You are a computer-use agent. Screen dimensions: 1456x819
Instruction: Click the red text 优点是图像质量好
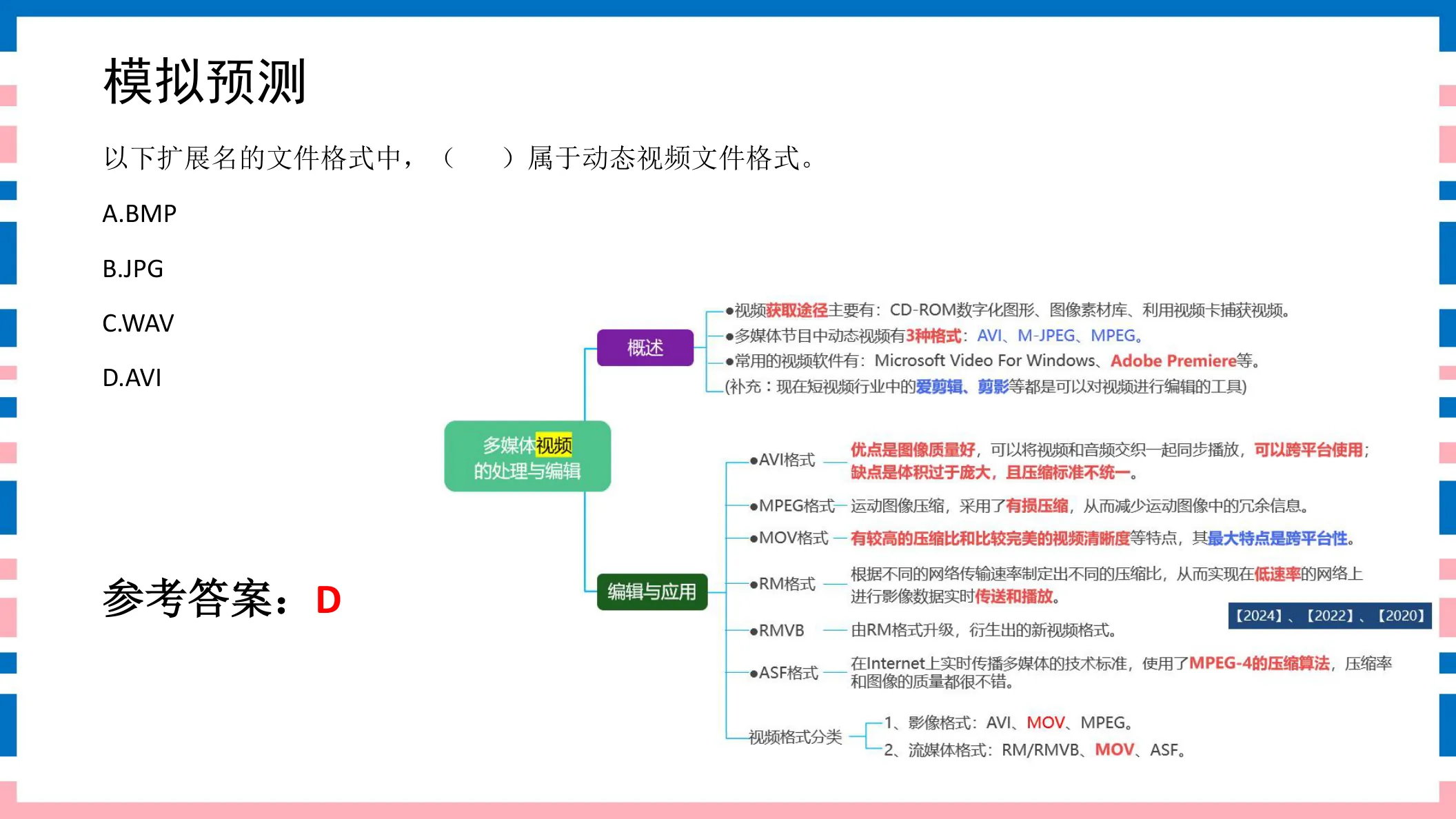click(x=913, y=450)
